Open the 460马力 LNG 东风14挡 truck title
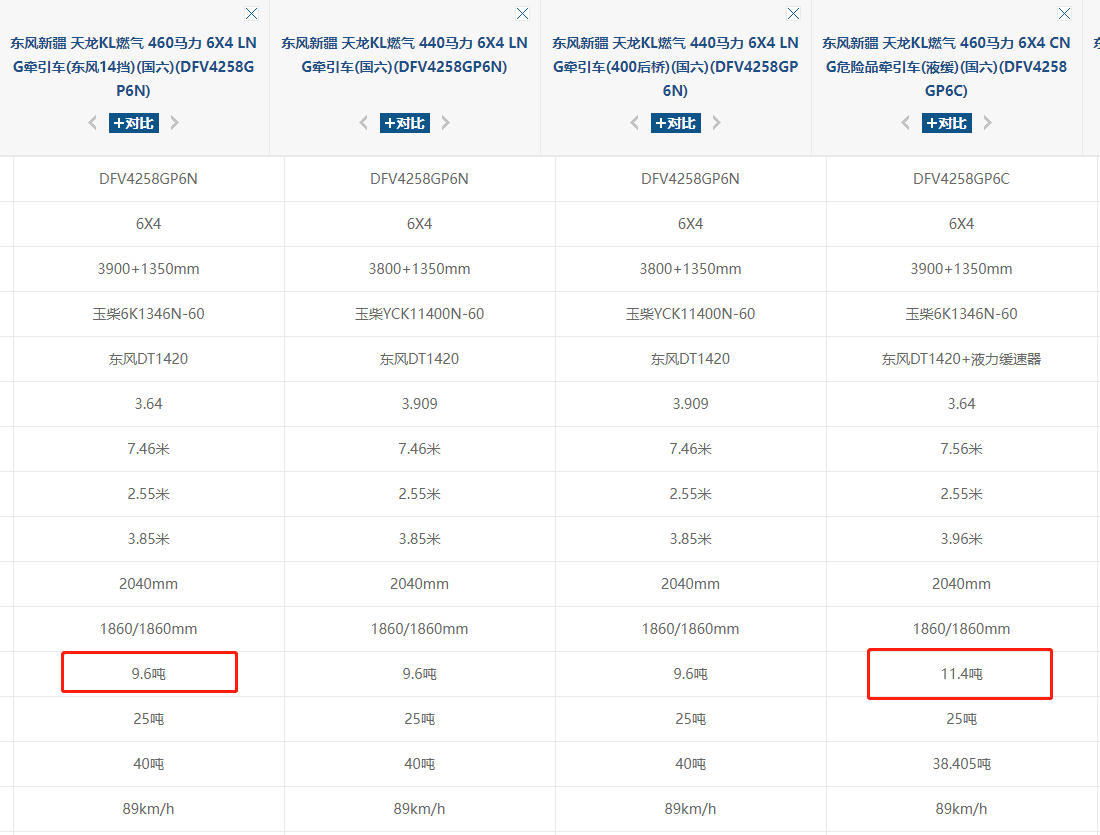 tap(134, 67)
